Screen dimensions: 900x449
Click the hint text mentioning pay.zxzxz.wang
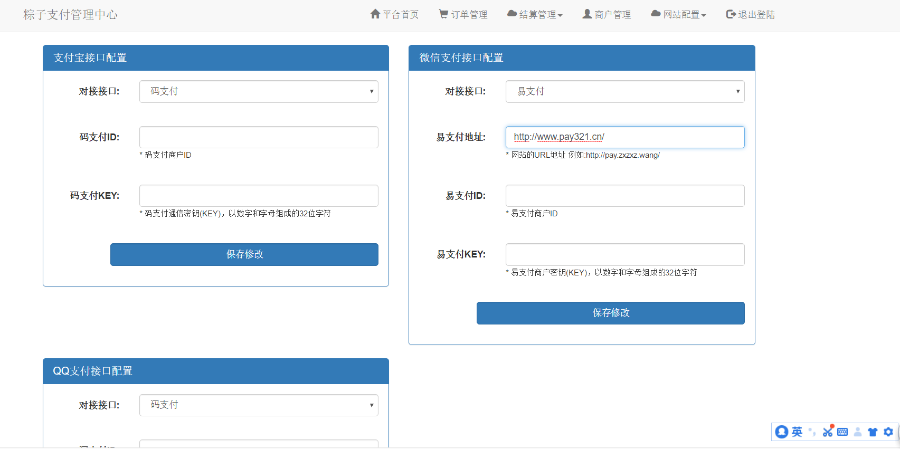click(583, 155)
